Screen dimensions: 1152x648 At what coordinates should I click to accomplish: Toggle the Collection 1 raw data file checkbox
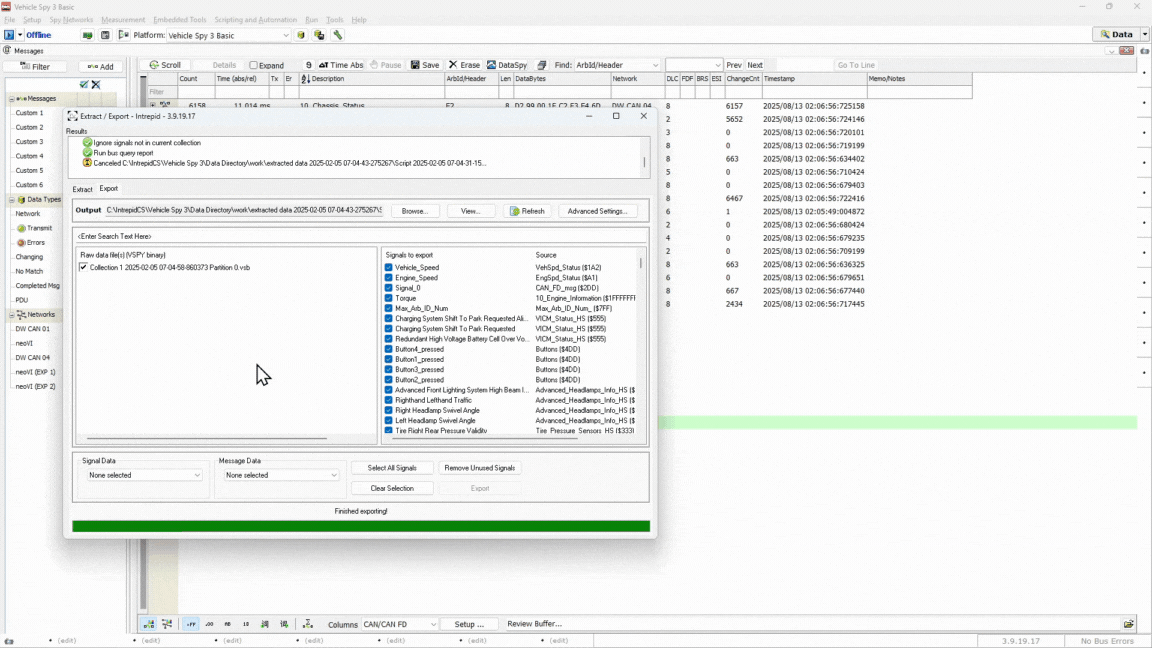[x=83, y=268]
